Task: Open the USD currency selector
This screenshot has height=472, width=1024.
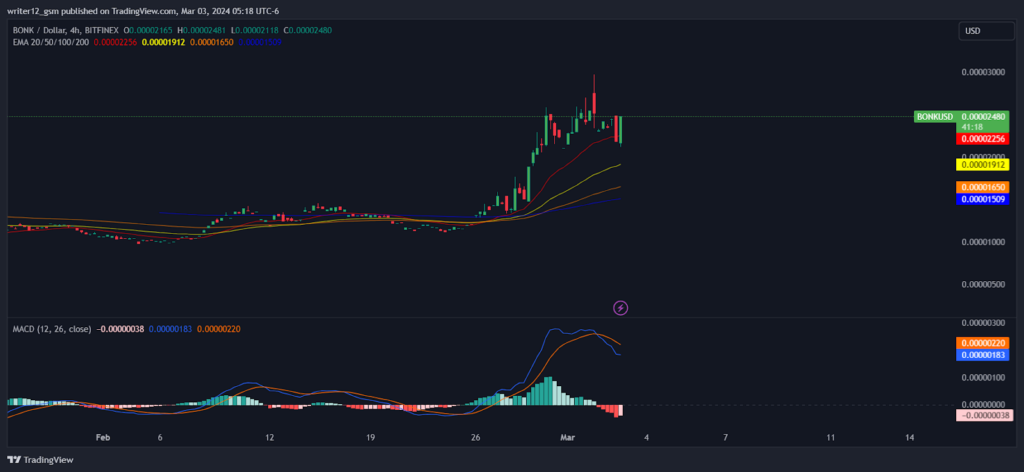Action: (986, 31)
